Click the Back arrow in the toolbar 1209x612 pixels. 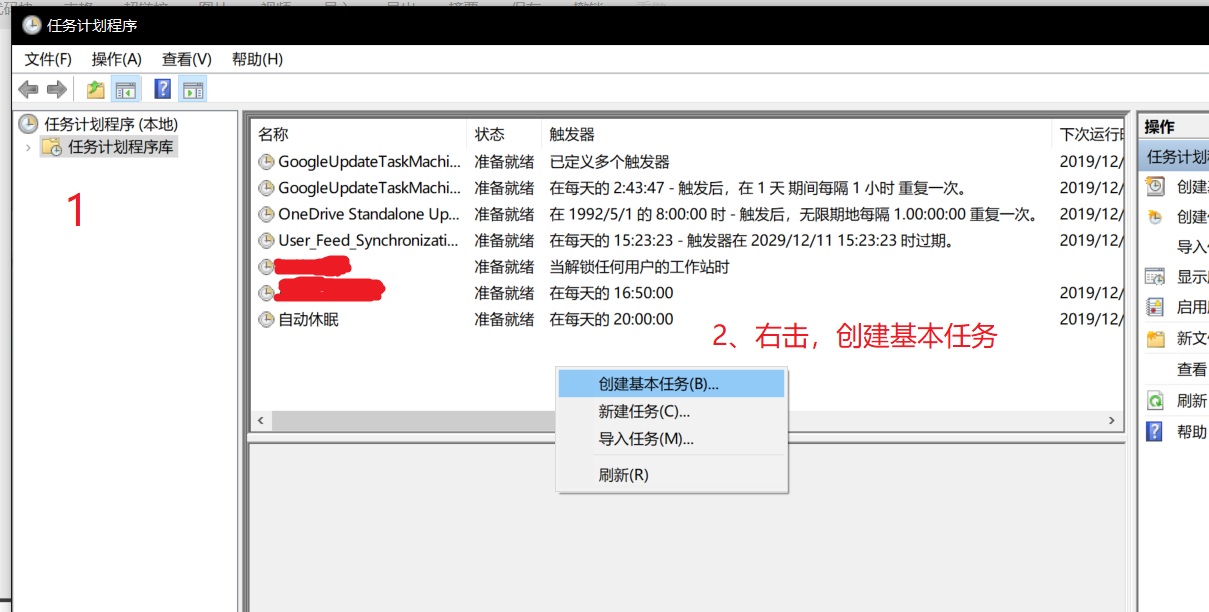click(x=28, y=90)
